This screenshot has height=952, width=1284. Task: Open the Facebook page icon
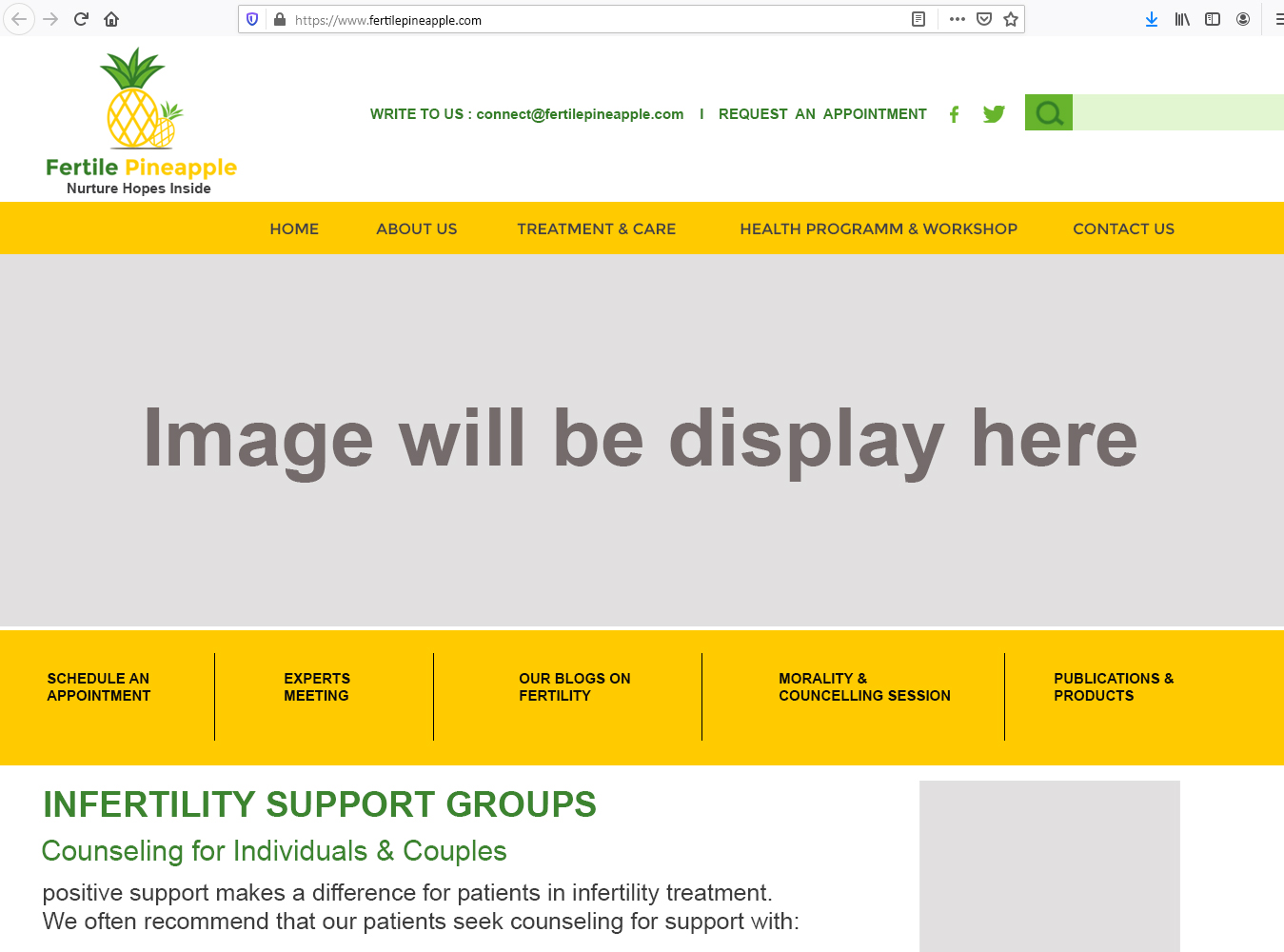(x=954, y=114)
